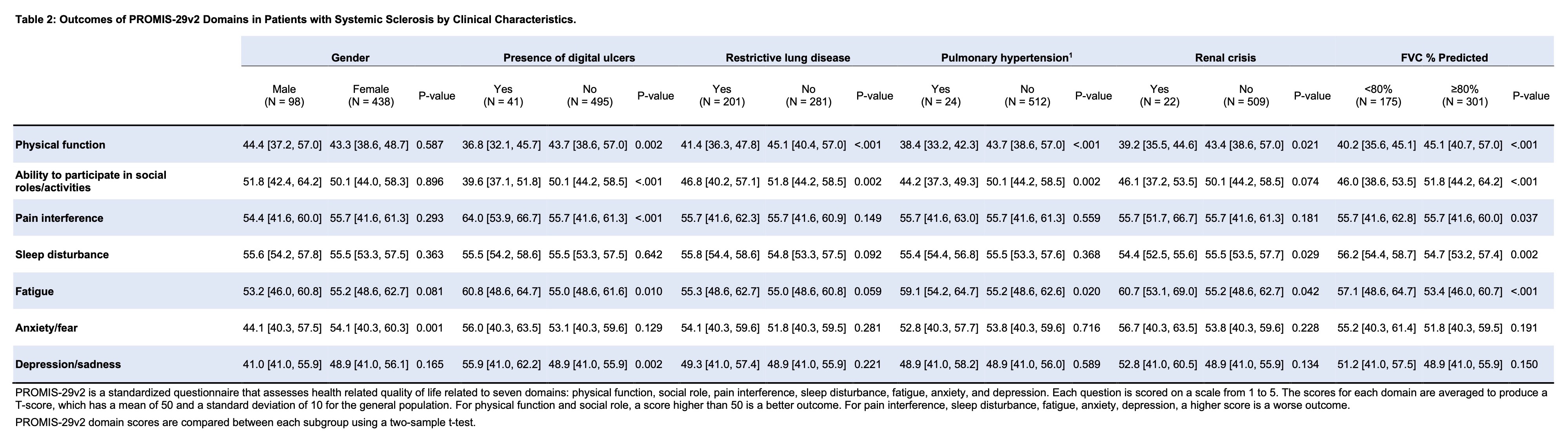1568x439 pixels.
Task: Click the Restrictive lung disease header
Action: coord(788,58)
